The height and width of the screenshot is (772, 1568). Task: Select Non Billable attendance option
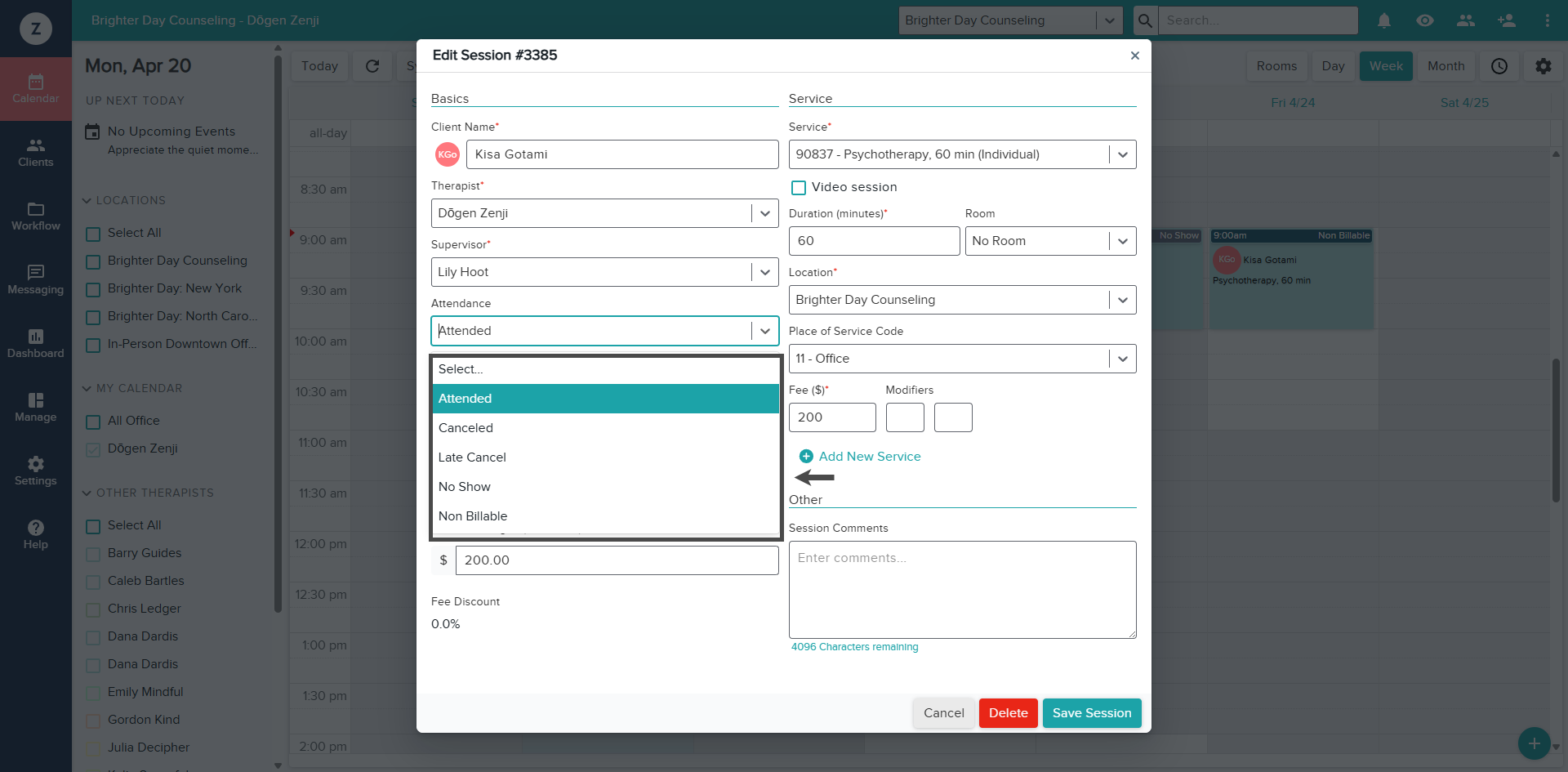tap(606, 516)
